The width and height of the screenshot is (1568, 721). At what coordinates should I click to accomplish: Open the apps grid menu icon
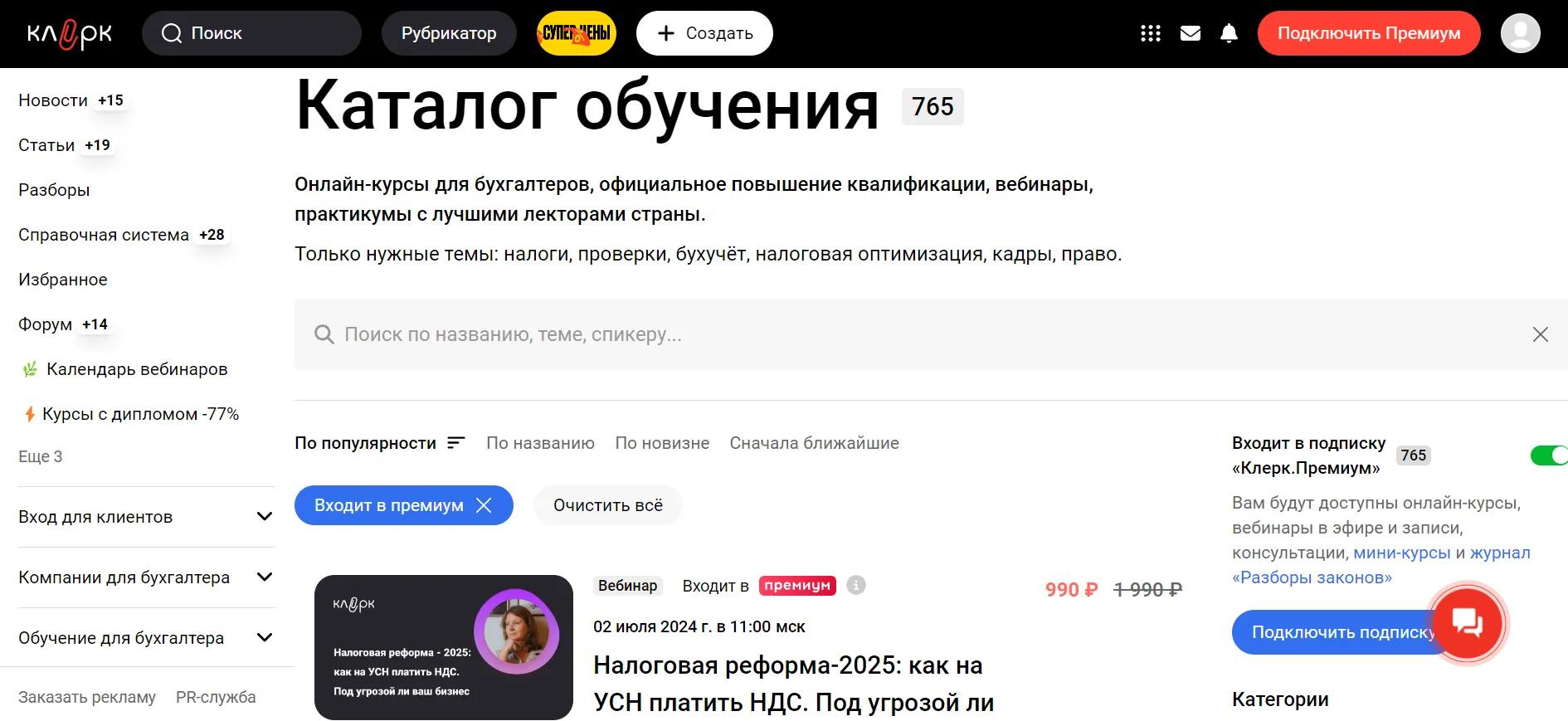(x=1151, y=33)
